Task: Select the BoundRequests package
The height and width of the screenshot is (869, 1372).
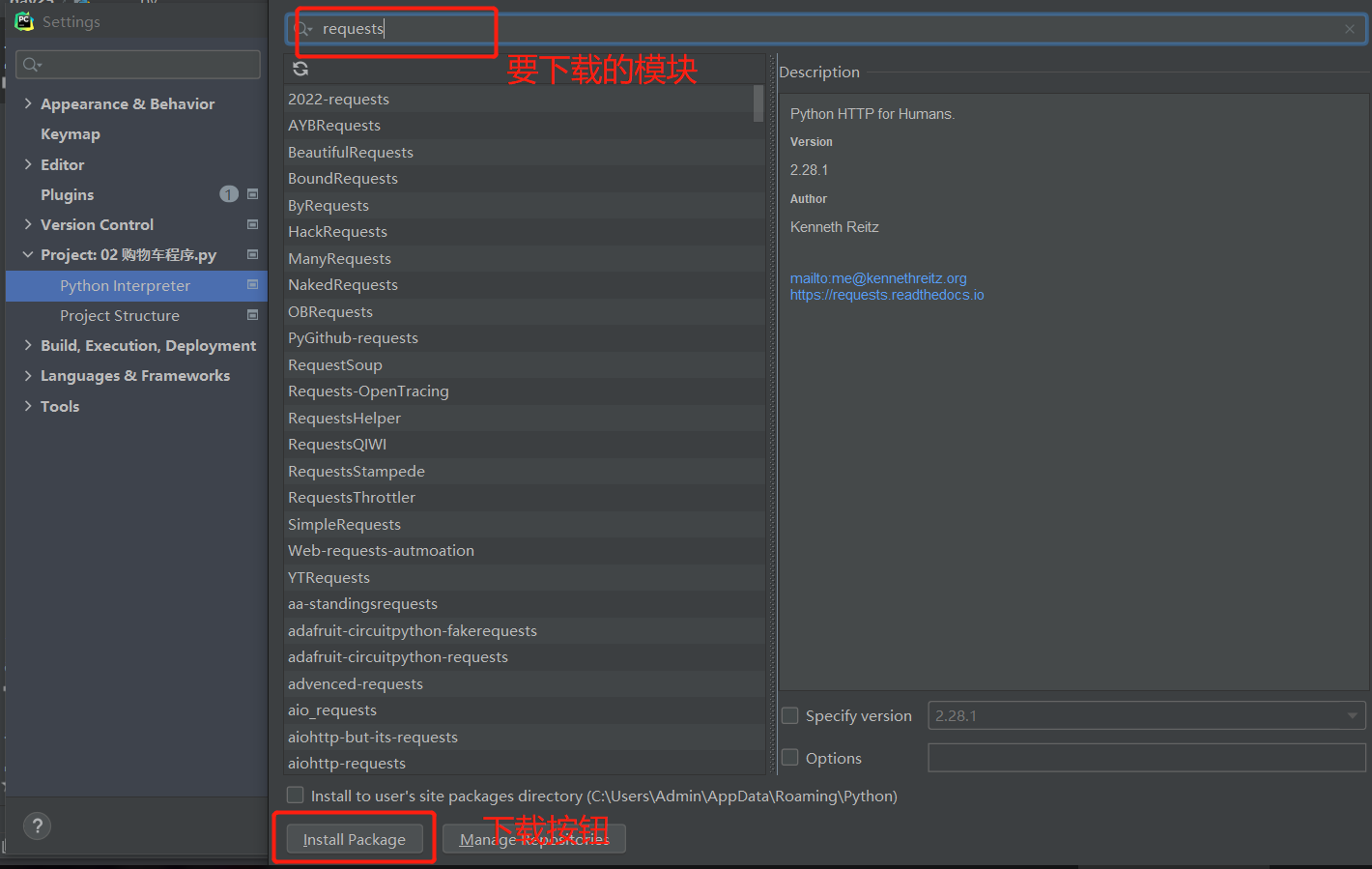Action: pyautogui.click(x=525, y=179)
